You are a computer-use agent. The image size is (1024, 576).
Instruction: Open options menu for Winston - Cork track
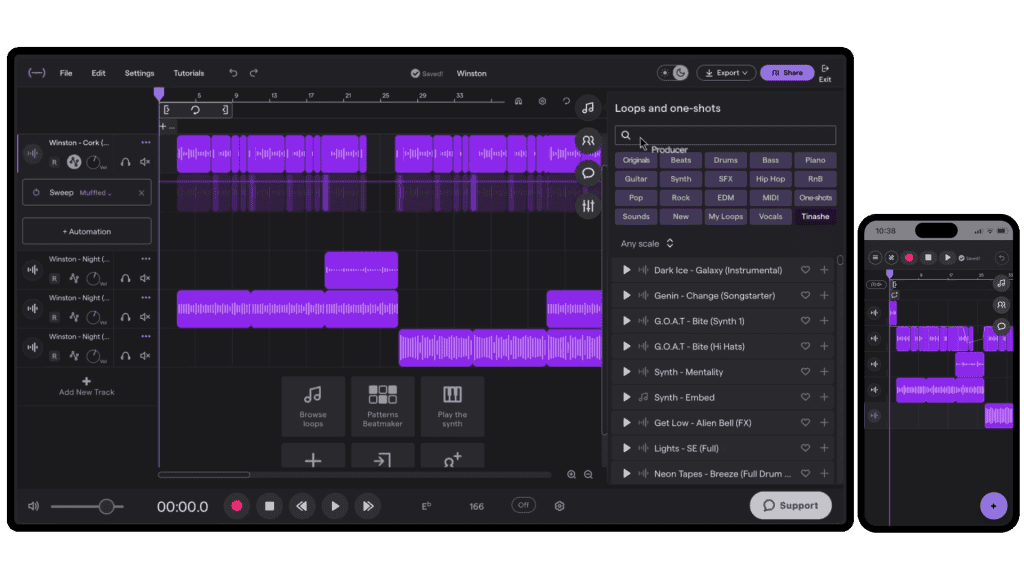click(146, 142)
